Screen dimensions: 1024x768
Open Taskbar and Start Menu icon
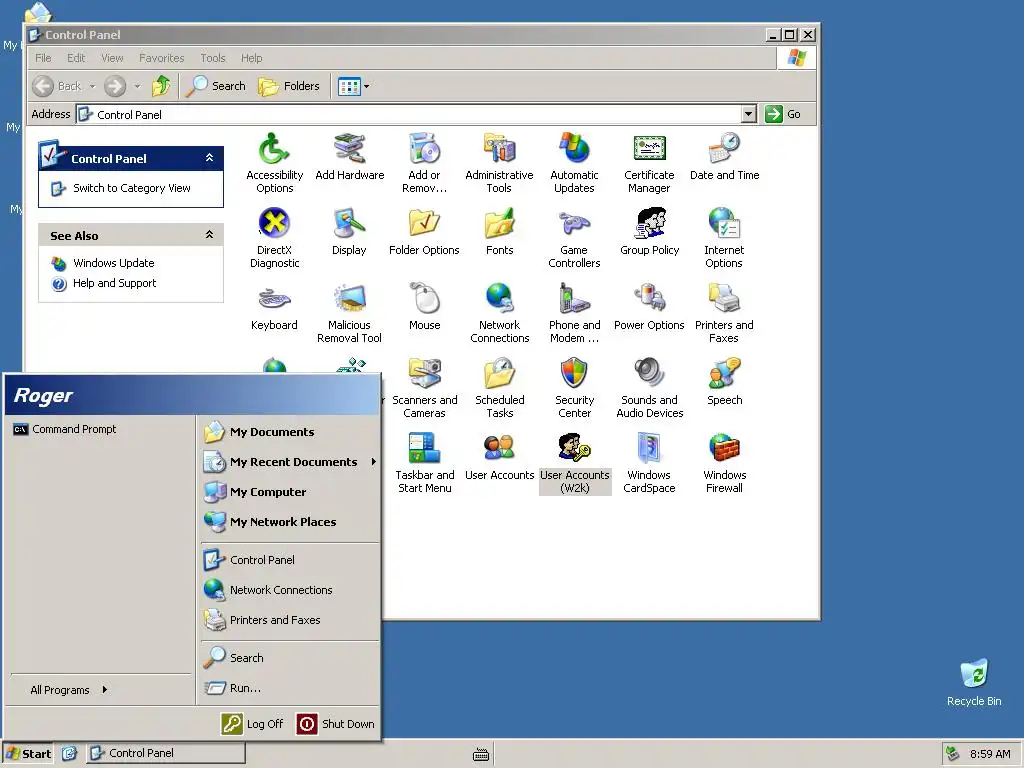tap(424, 464)
